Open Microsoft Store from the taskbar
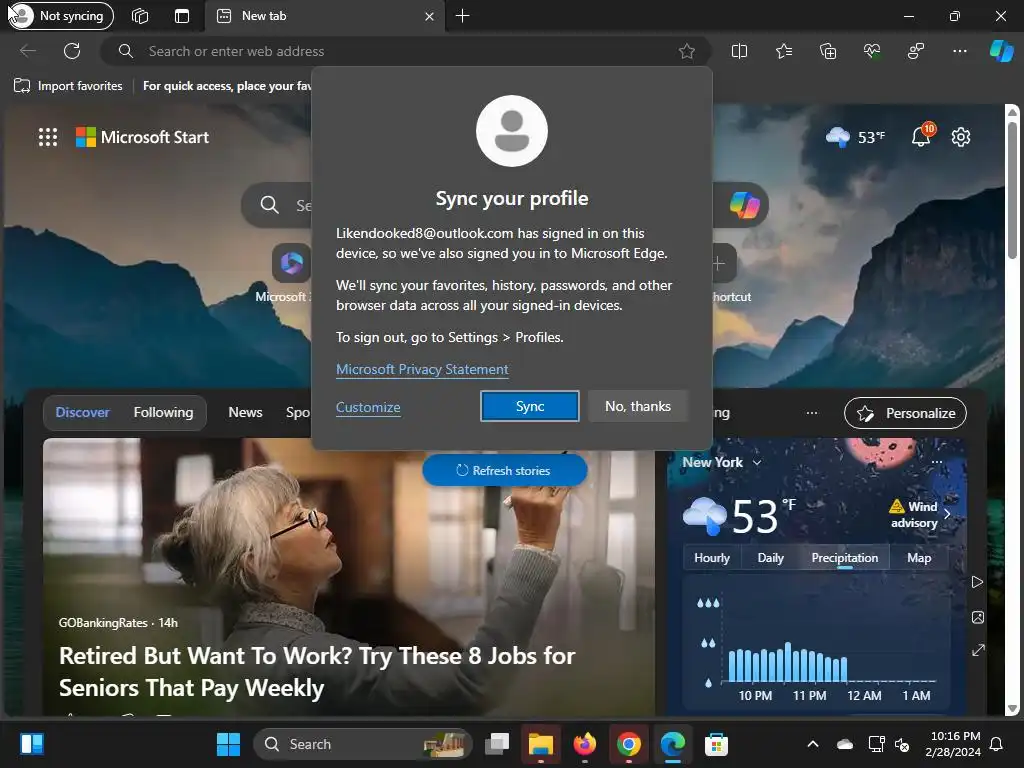The width and height of the screenshot is (1024, 768). click(716, 744)
